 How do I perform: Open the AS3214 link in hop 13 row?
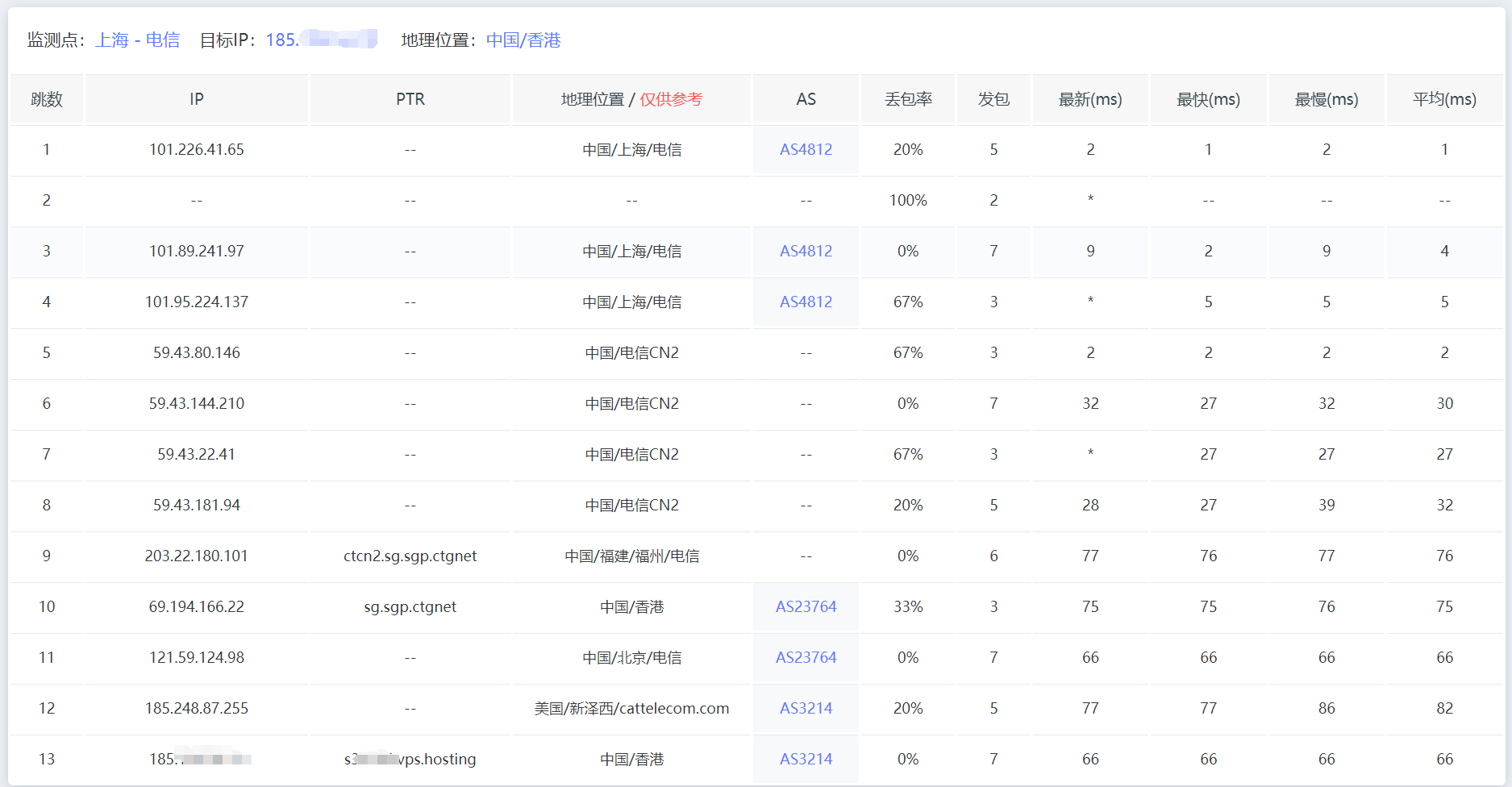pyautogui.click(x=806, y=759)
